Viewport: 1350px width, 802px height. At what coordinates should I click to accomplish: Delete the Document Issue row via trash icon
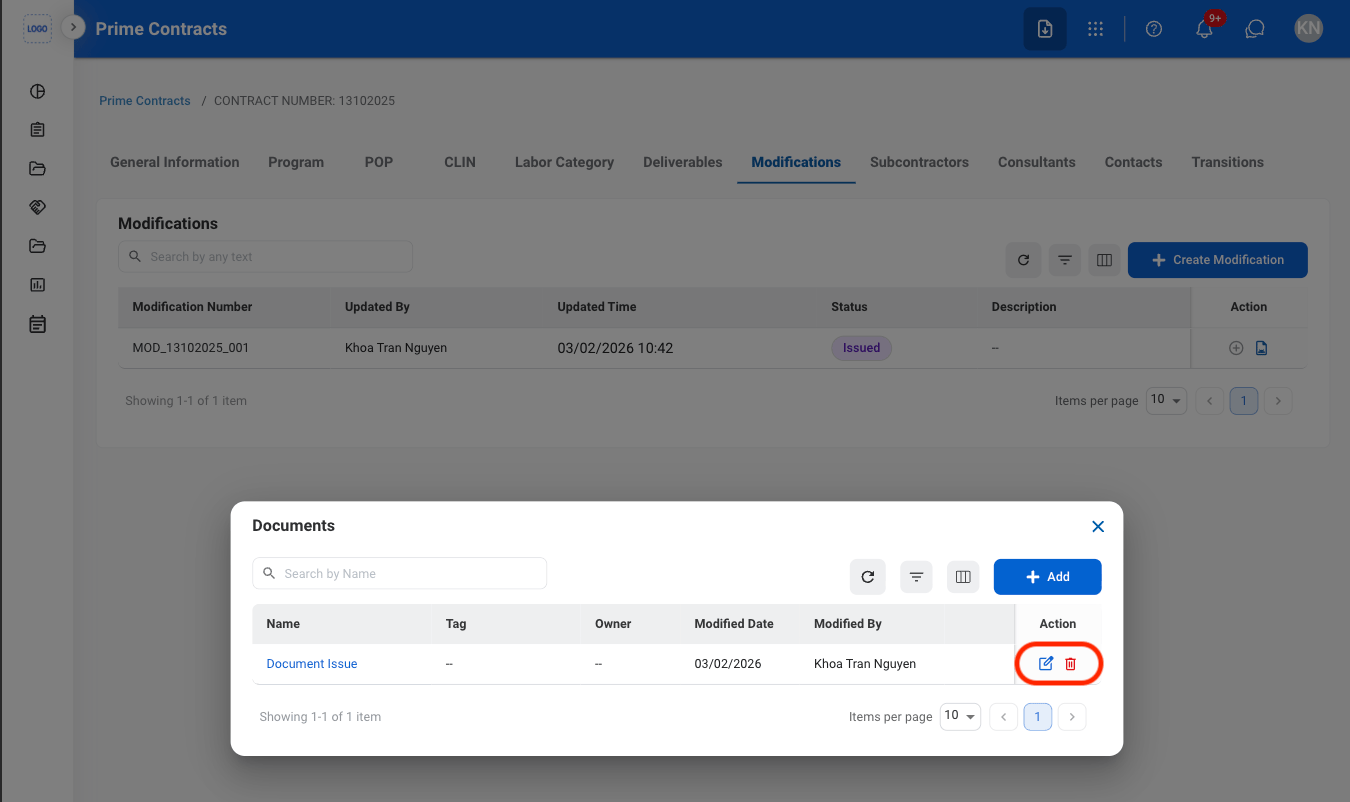1070,664
